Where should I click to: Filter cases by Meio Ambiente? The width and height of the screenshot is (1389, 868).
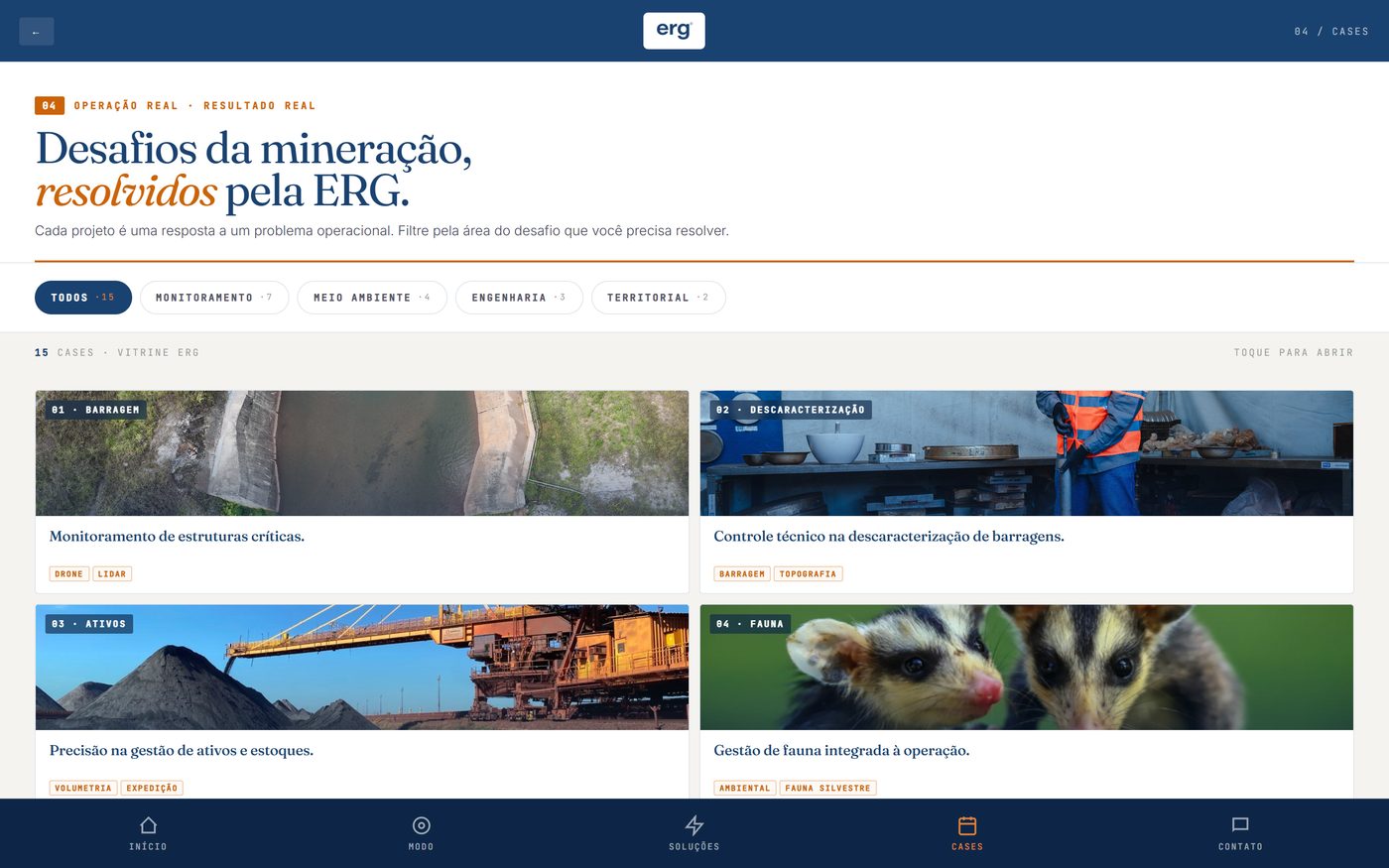point(372,298)
